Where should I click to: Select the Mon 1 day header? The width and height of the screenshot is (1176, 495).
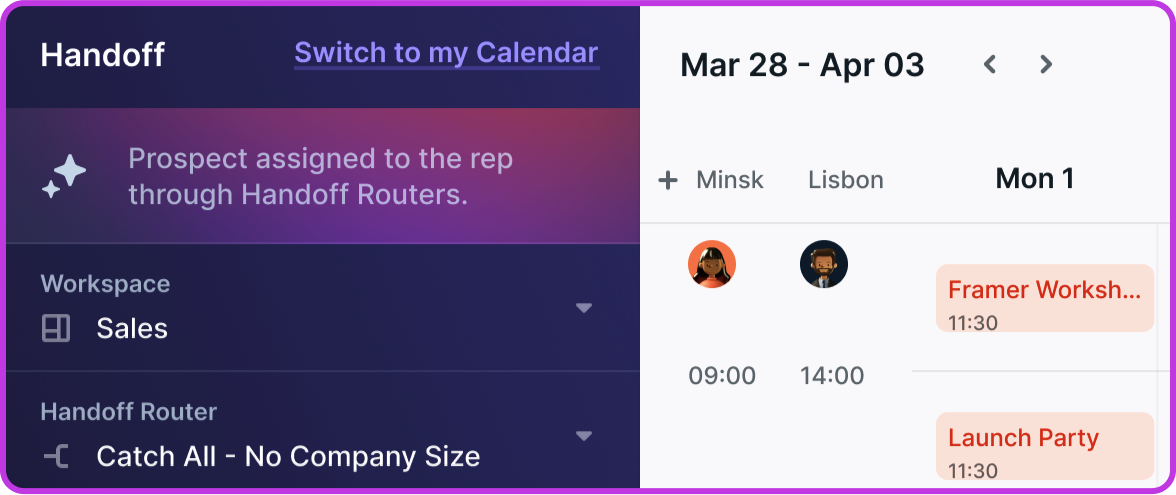click(x=1034, y=178)
